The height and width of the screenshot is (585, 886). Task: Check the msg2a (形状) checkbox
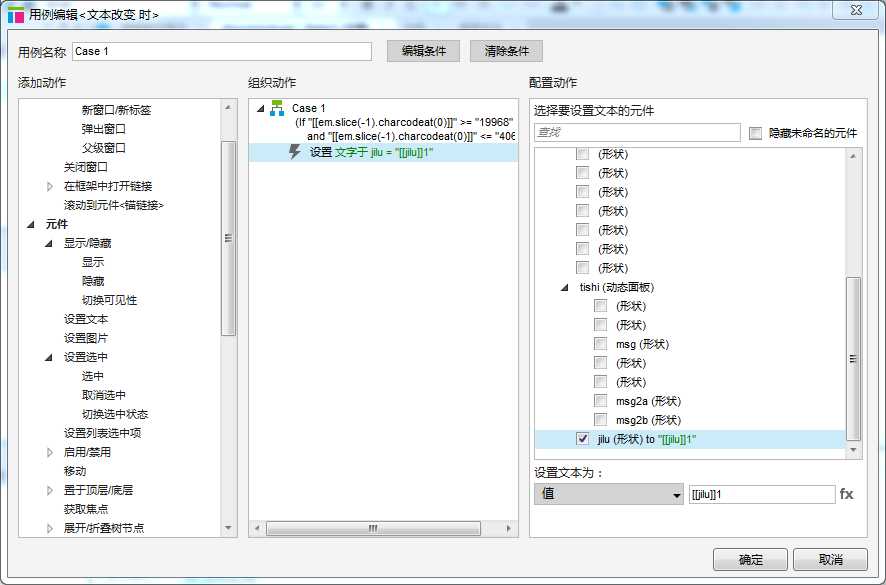[600, 401]
